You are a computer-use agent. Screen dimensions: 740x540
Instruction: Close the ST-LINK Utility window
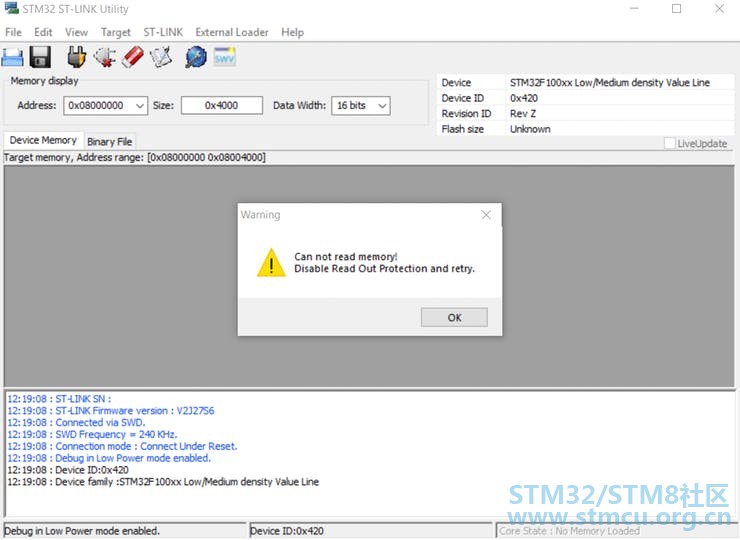[x=719, y=8]
